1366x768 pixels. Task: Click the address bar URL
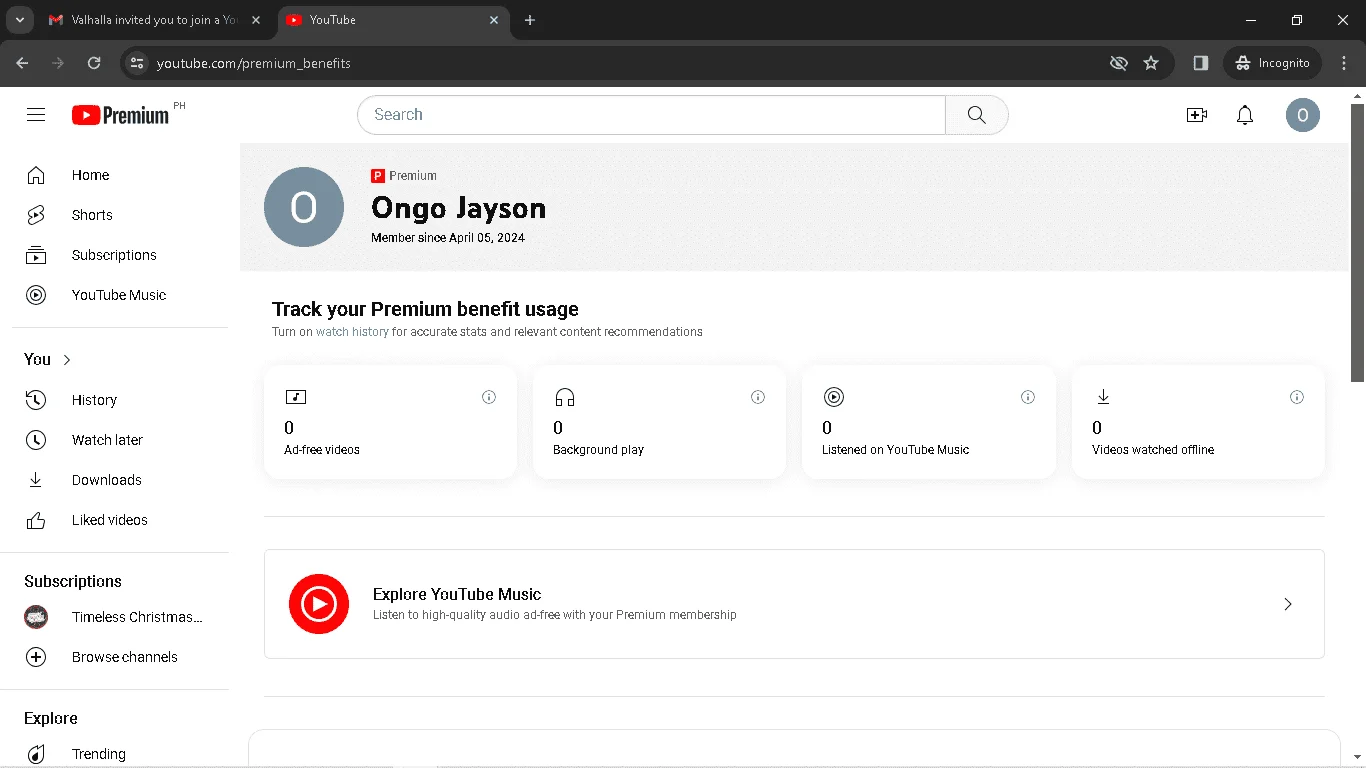(254, 63)
